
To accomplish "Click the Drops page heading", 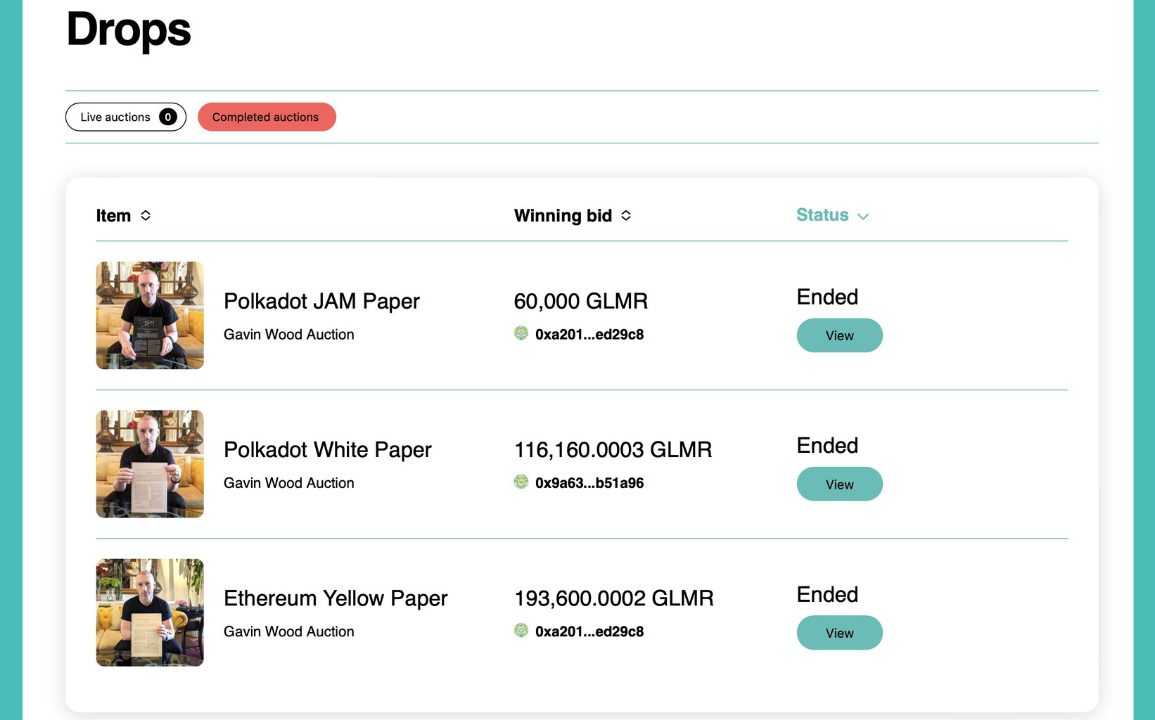I will [129, 30].
